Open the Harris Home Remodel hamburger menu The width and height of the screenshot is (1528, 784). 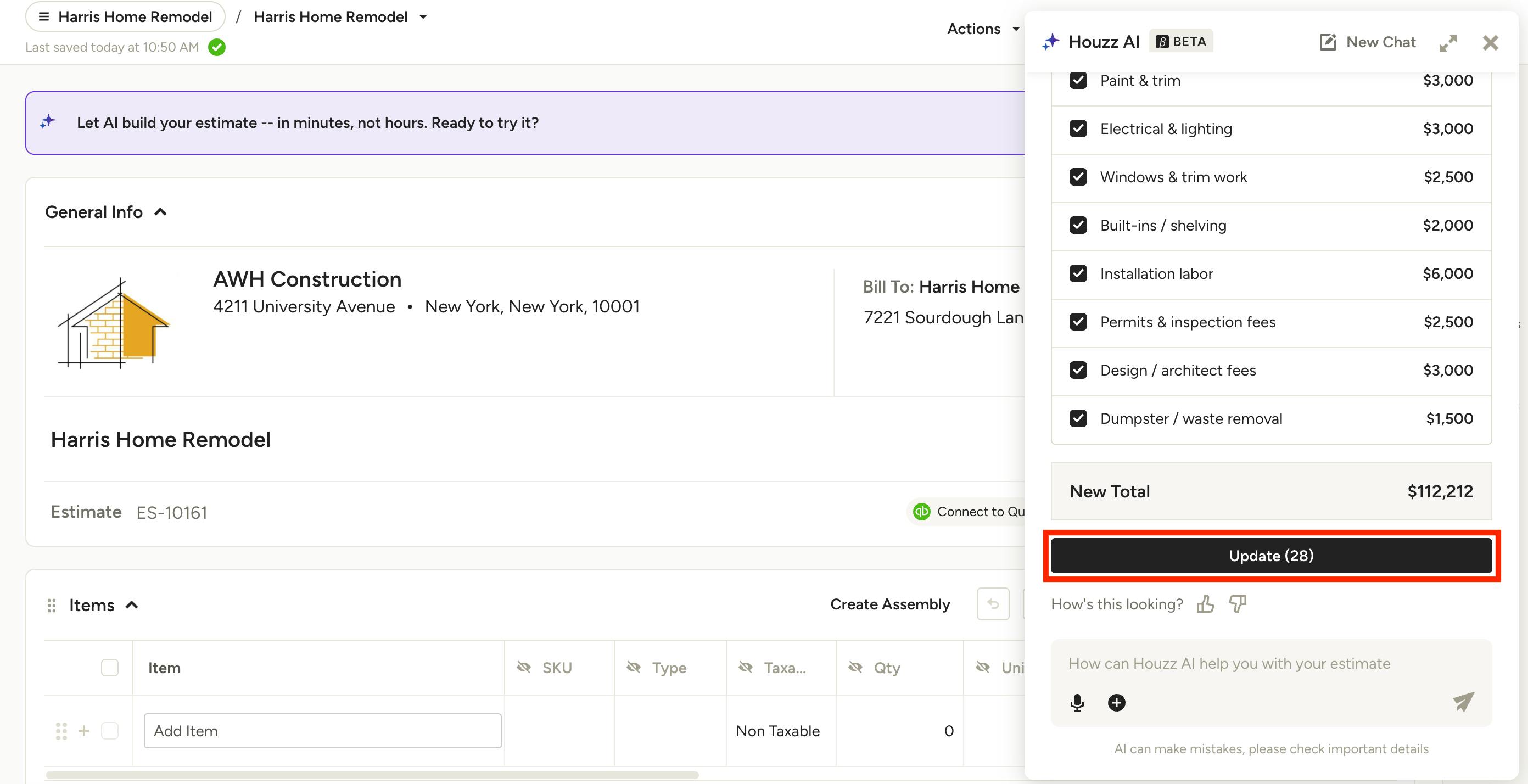pyautogui.click(x=44, y=16)
